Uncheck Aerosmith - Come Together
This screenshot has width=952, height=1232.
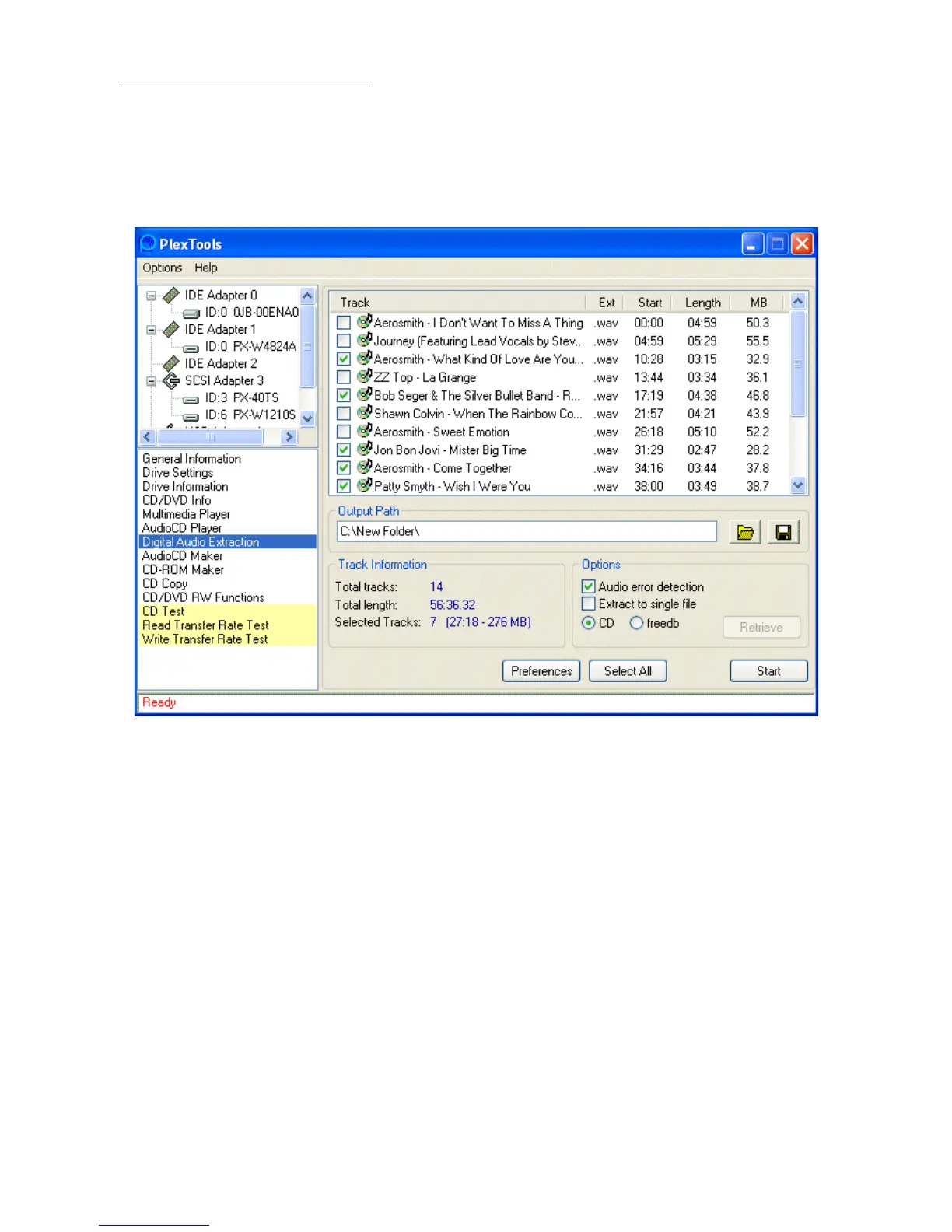tap(343, 468)
